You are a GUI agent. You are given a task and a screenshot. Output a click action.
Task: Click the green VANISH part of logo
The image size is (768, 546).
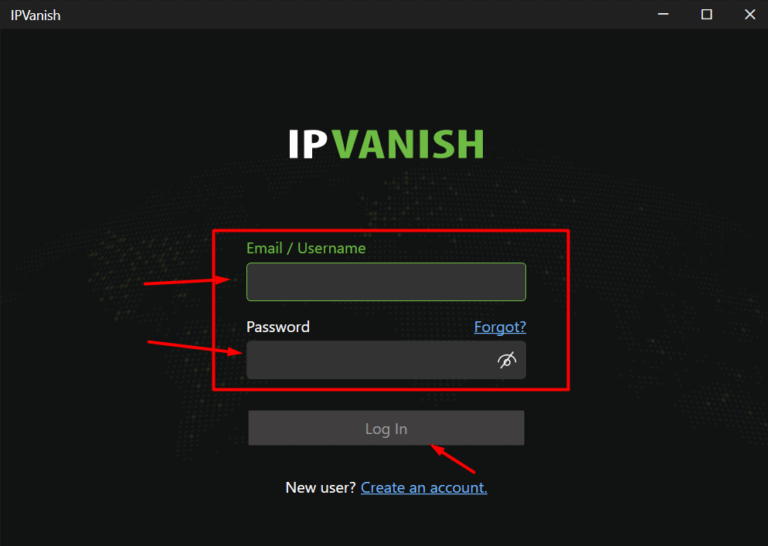tap(408, 144)
